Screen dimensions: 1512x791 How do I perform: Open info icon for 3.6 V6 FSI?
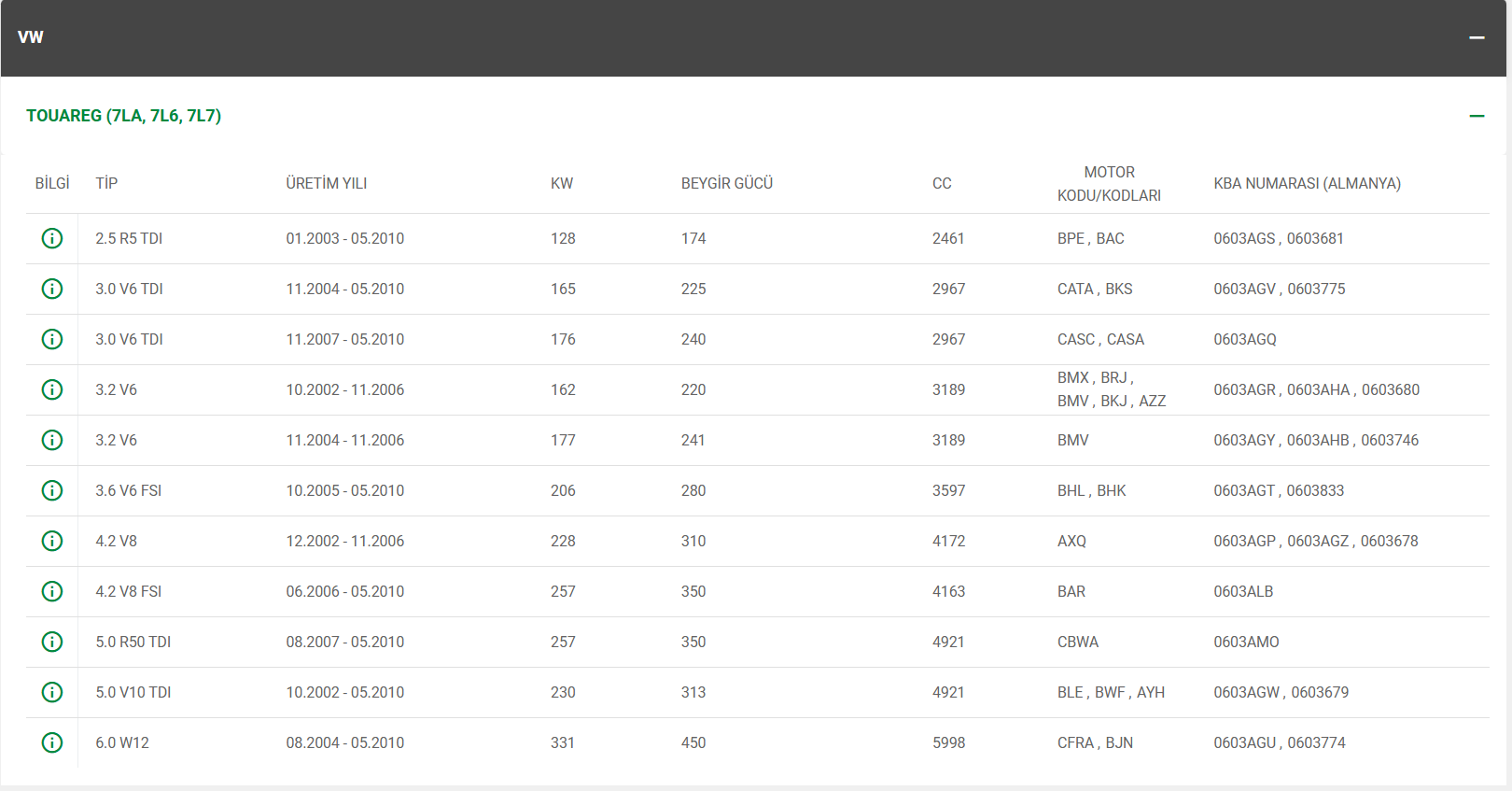(x=52, y=490)
